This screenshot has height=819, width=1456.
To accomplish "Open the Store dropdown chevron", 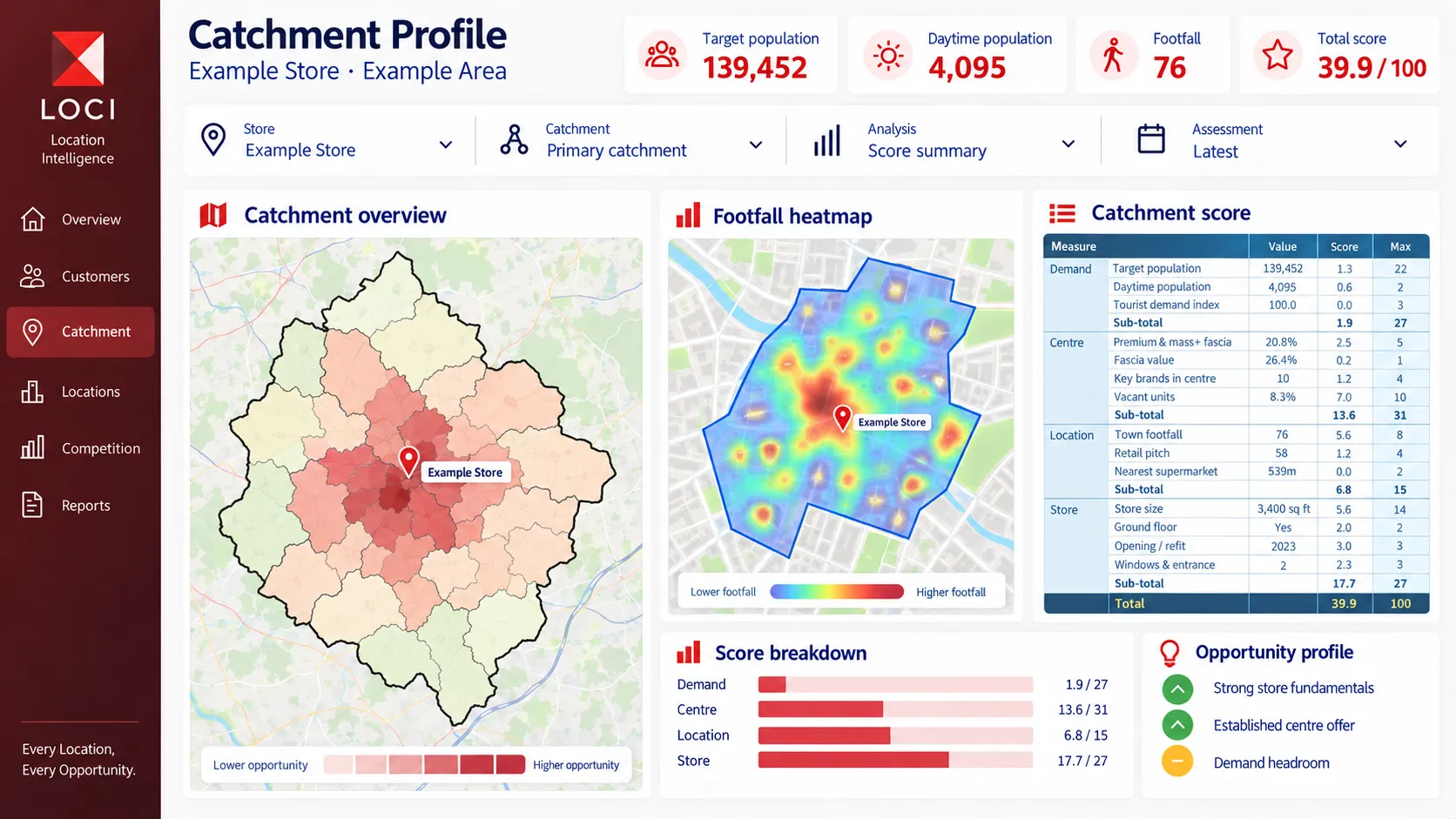I will click(446, 144).
